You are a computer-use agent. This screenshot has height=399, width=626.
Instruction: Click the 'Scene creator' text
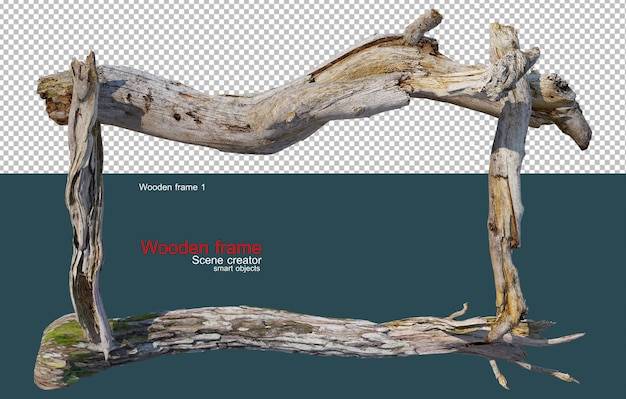226,260
